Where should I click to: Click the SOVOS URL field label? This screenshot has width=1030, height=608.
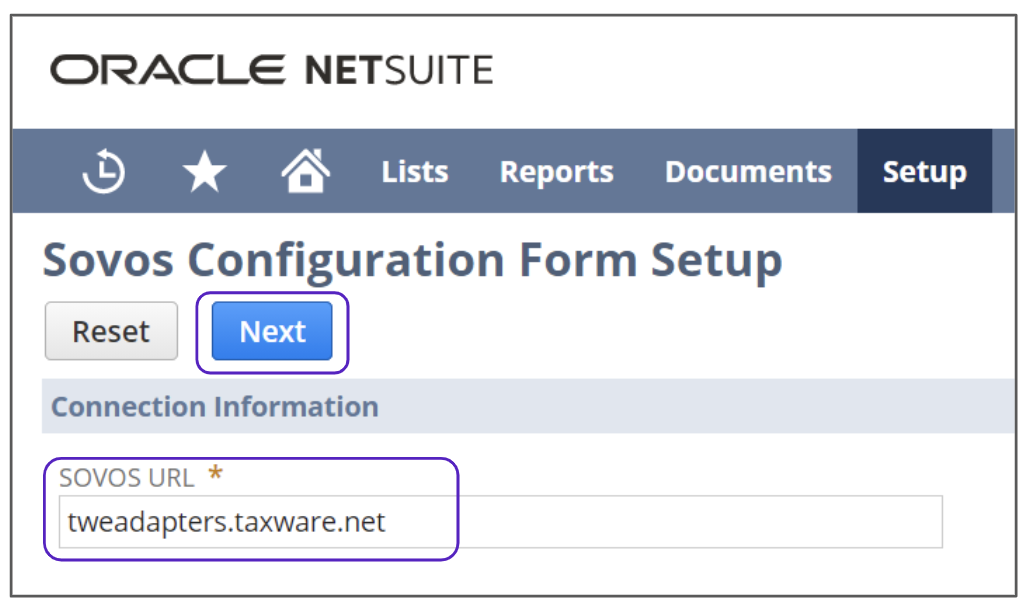click(126, 478)
